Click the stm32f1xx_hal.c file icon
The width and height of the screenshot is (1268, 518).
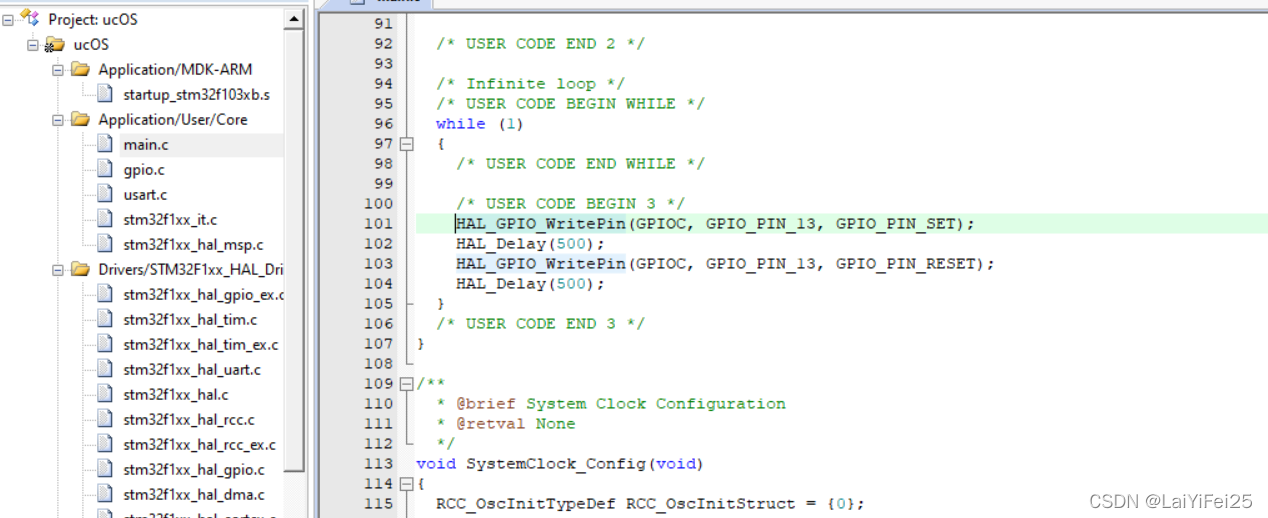[105, 394]
